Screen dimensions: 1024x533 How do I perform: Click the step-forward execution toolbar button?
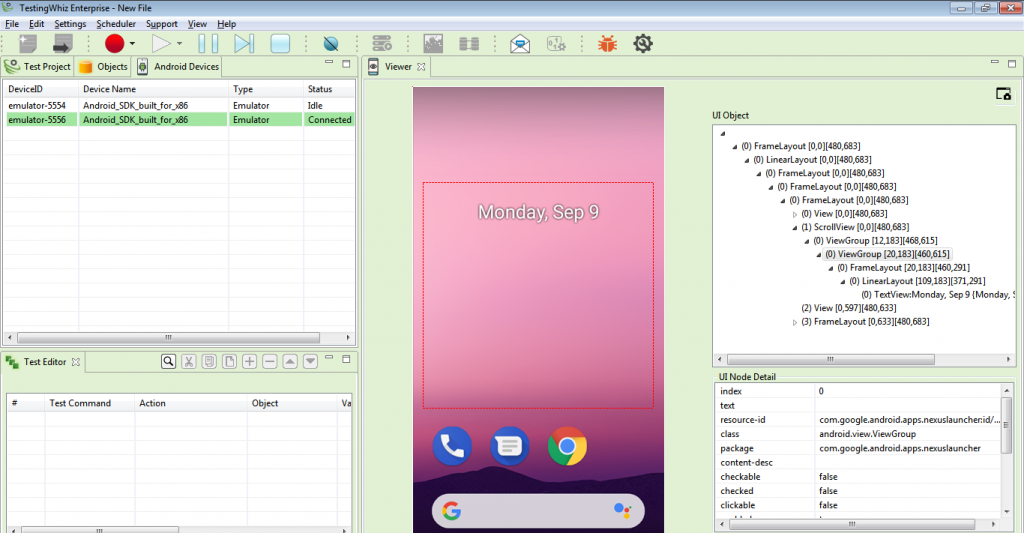pyautogui.click(x=244, y=44)
